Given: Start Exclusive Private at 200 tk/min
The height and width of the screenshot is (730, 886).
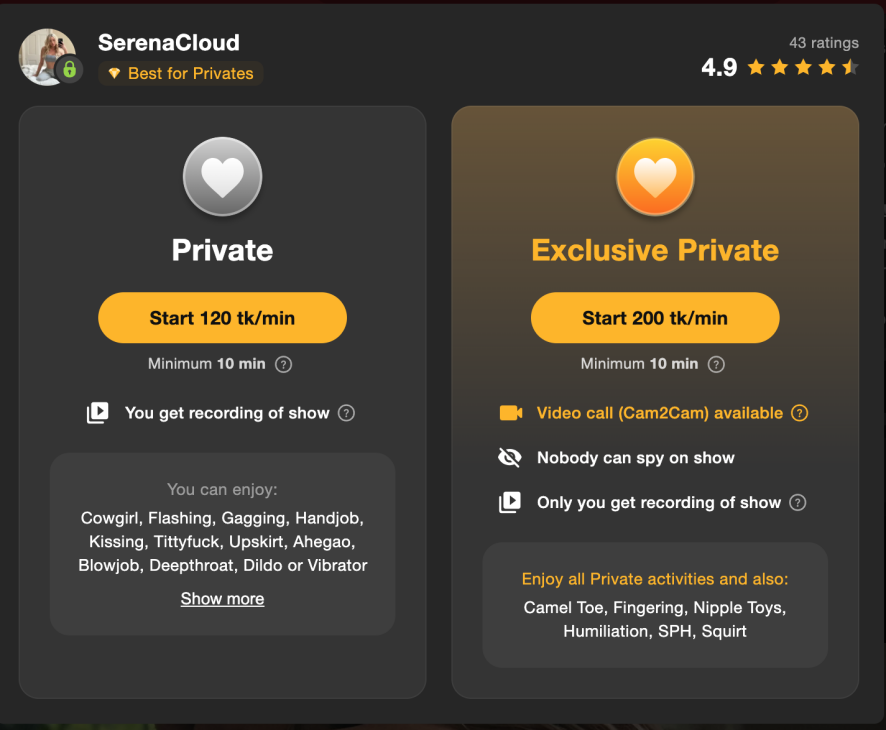Looking at the screenshot, I should (x=655, y=318).
